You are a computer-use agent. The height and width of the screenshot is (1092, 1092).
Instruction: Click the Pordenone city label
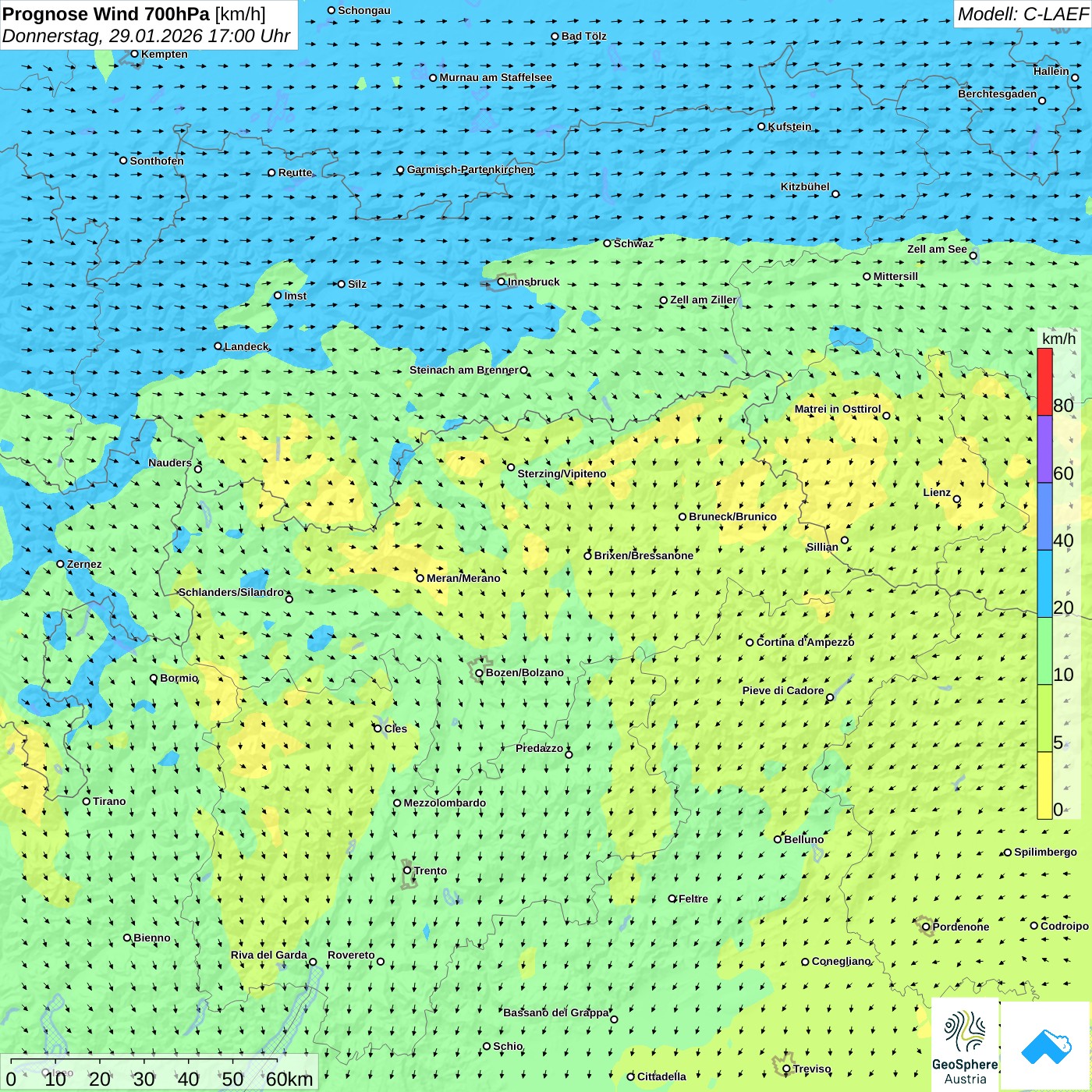[961, 927]
